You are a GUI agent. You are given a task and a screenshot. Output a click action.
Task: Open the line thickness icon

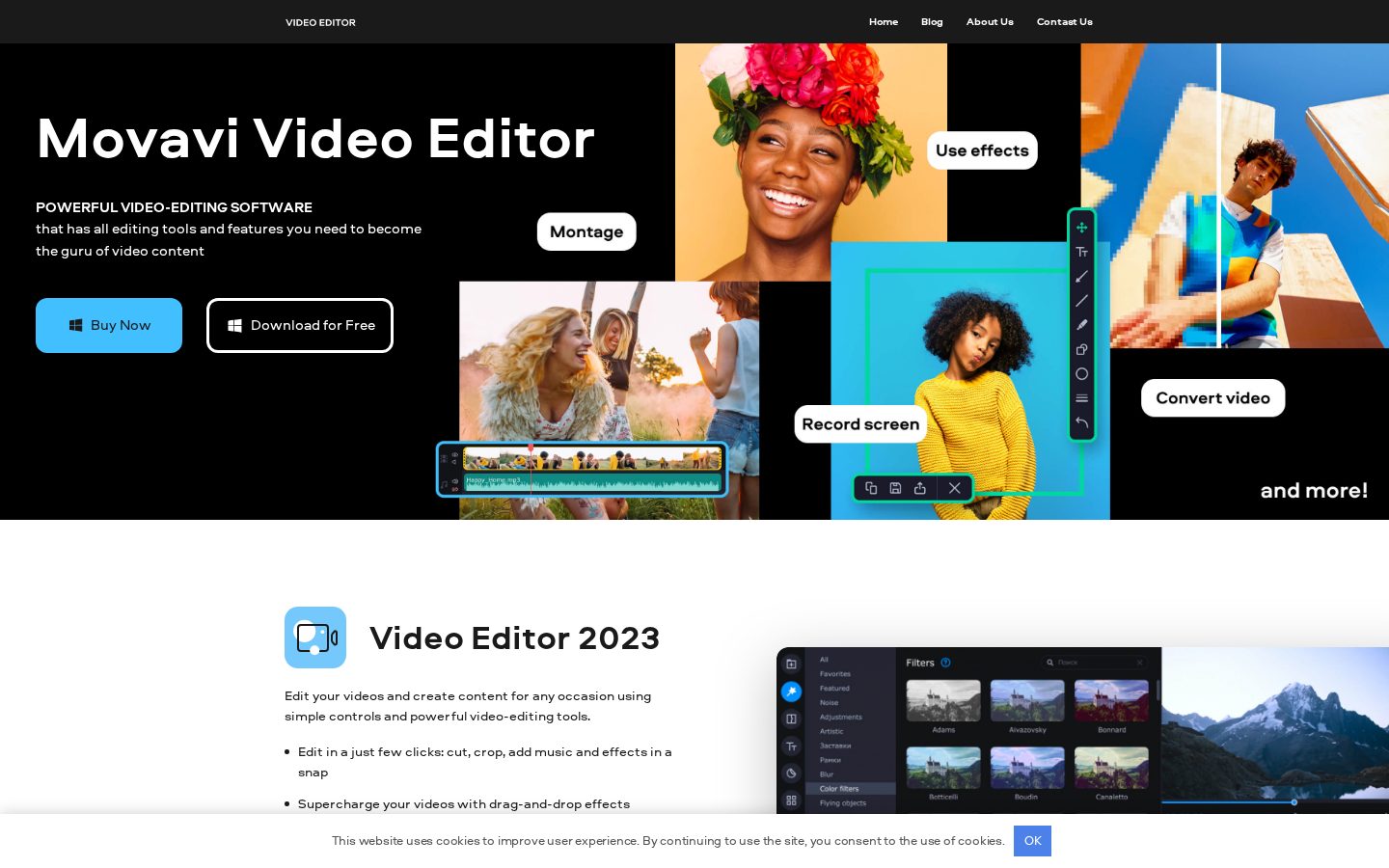click(x=1081, y=398)
